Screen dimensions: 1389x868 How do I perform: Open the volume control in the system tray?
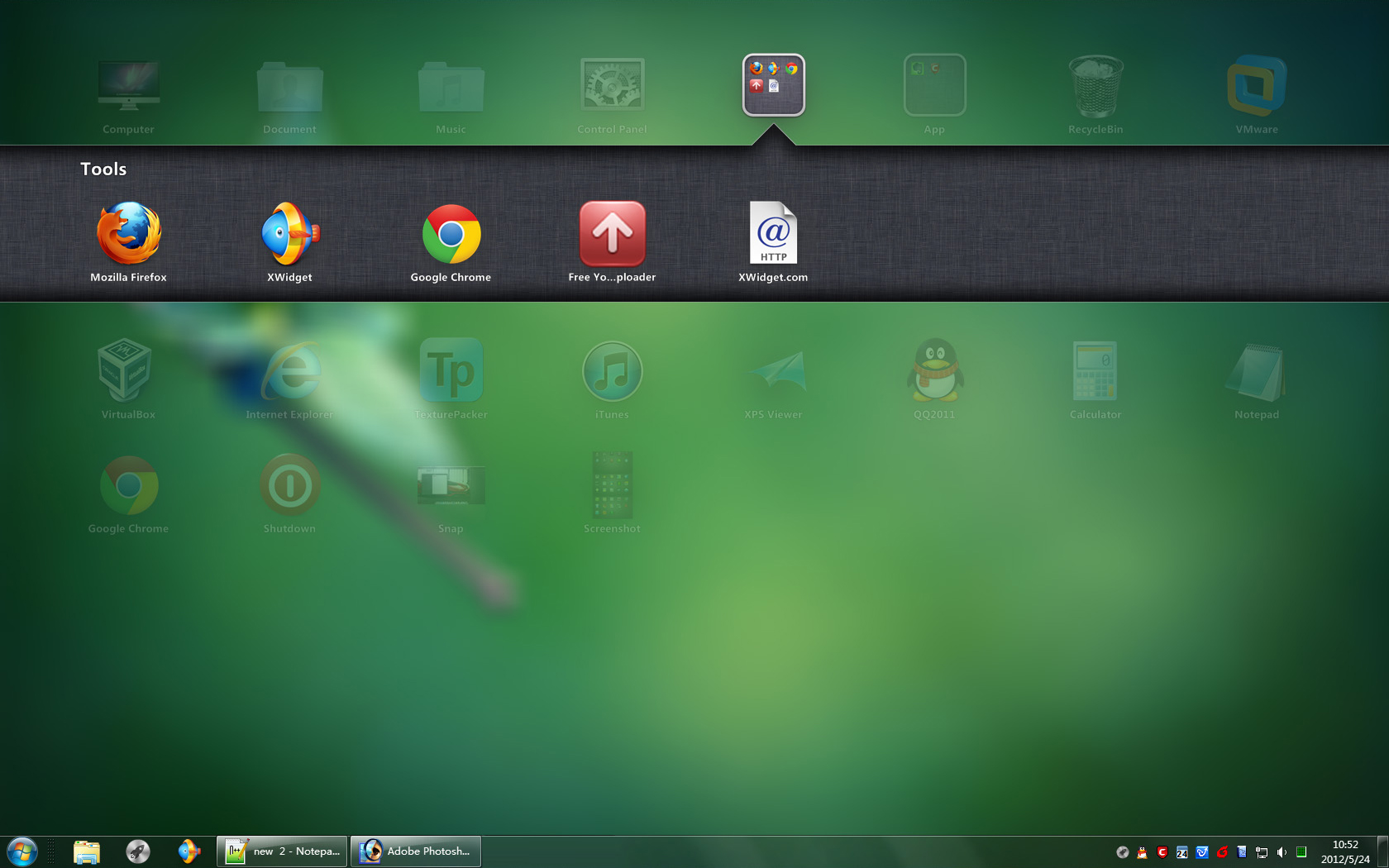[x=1282, y=851]
